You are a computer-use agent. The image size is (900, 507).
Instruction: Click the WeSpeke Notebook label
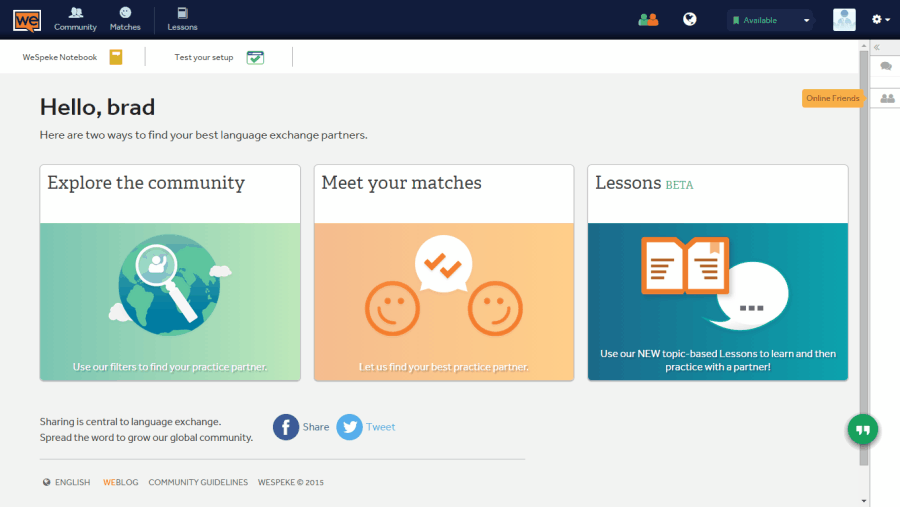tap(60, 57)
